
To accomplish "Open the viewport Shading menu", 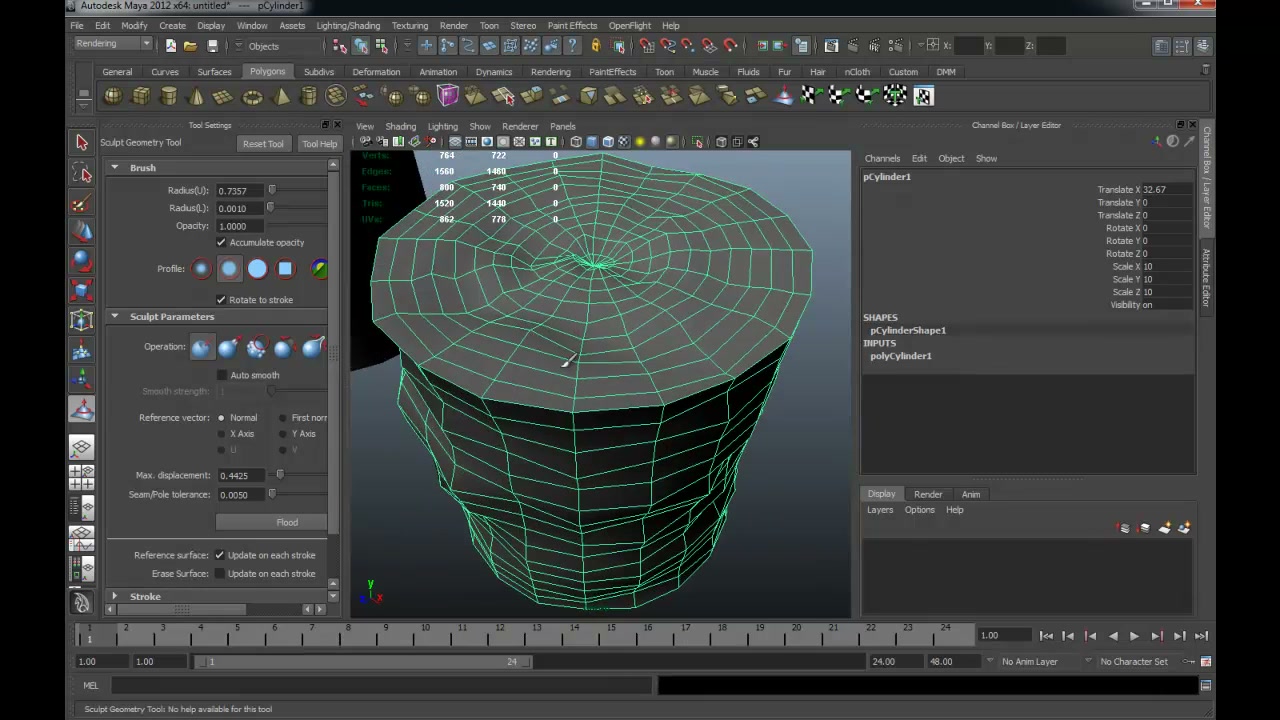I will click(x=400, y=127).
